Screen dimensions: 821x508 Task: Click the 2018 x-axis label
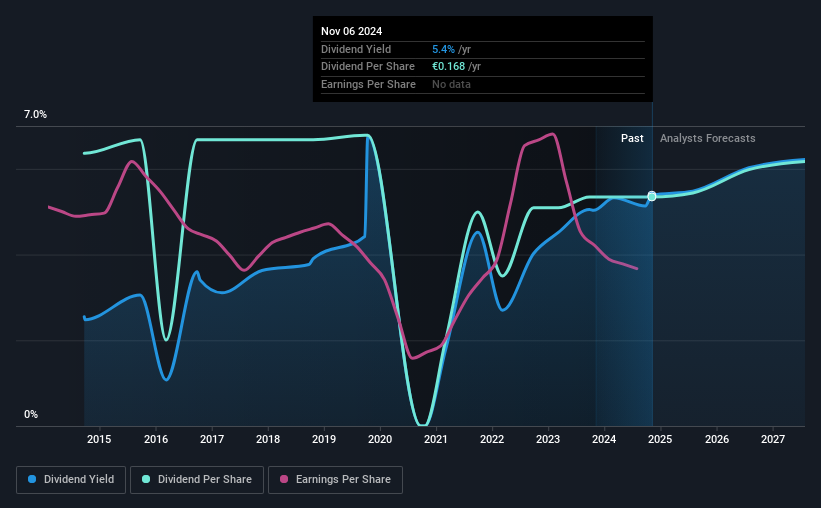click(x=268, y=439)
